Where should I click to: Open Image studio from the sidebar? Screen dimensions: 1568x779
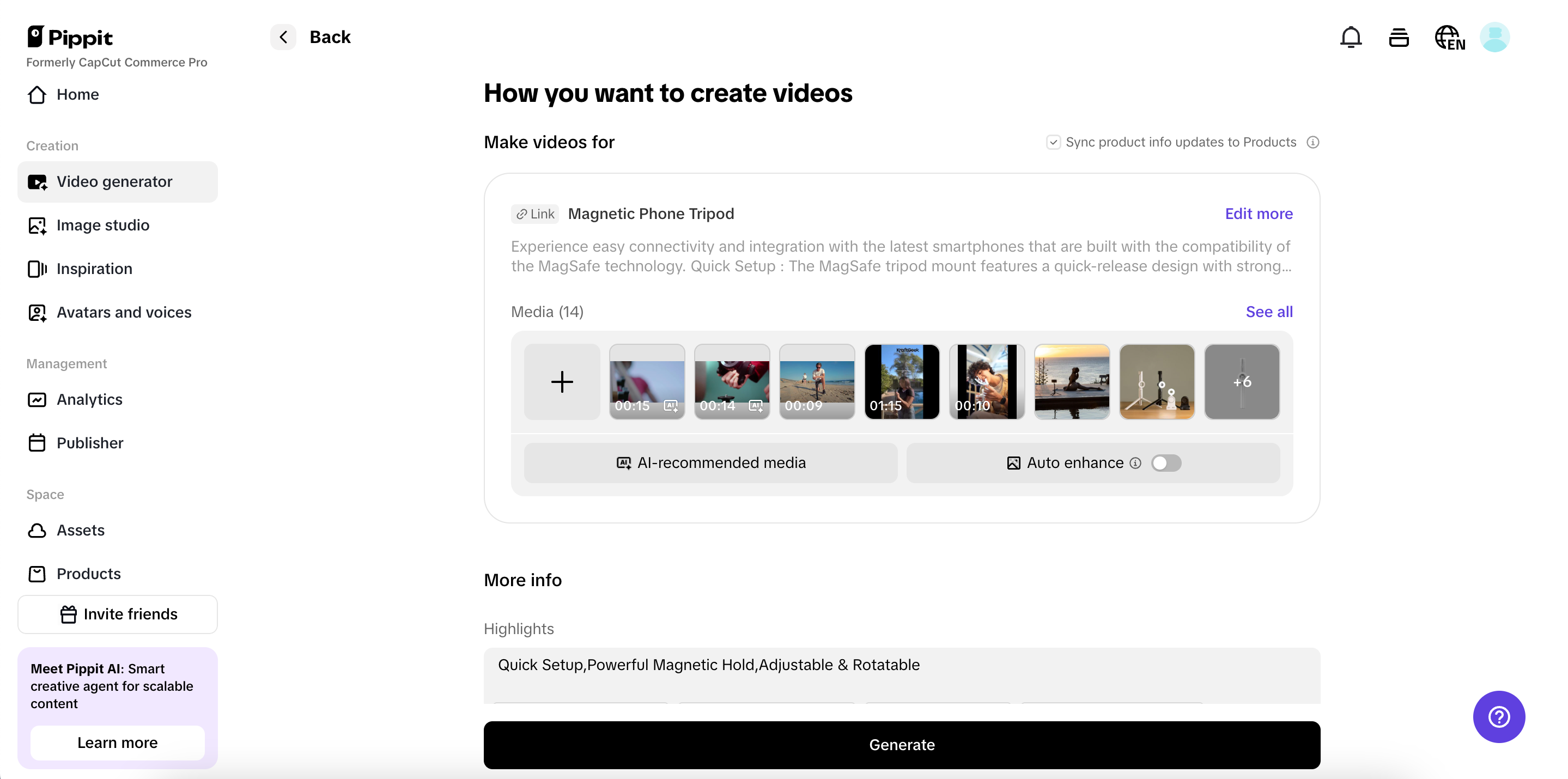click(103, 225)
